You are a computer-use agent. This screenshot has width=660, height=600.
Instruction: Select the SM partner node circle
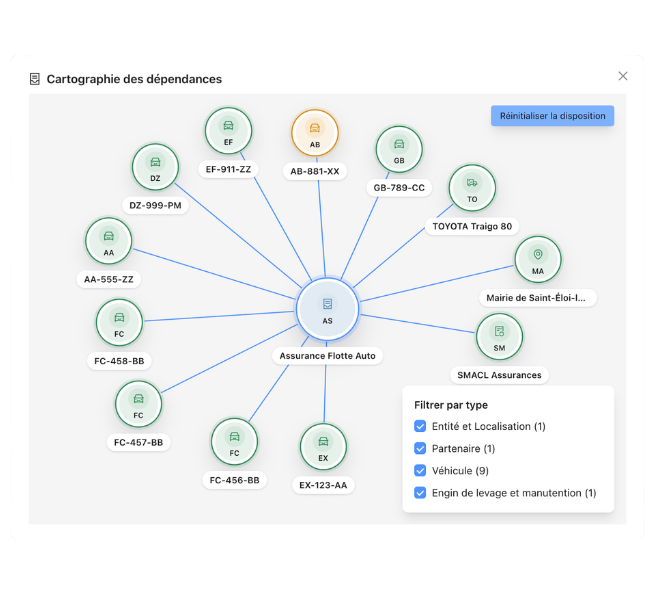[x=499, y=337]
